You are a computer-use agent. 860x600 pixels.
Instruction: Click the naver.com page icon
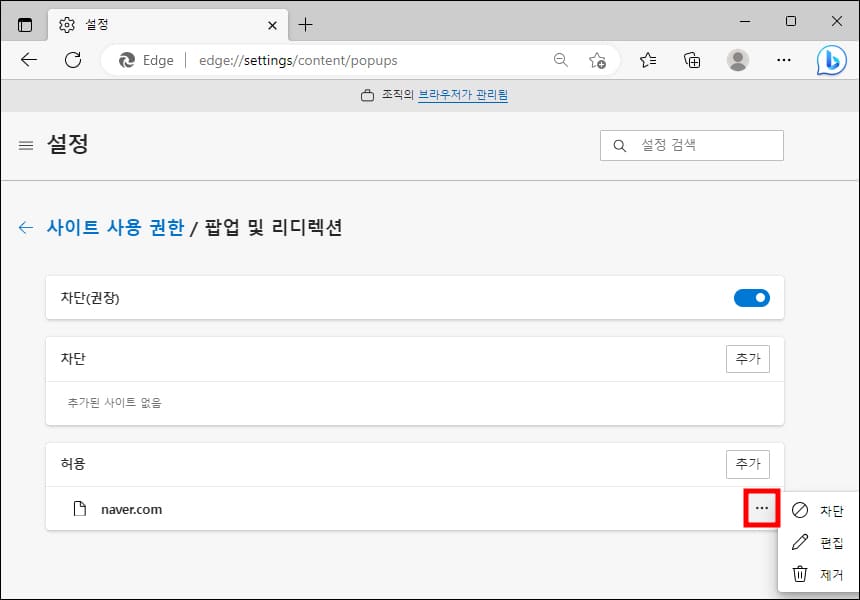coord(79,509)
